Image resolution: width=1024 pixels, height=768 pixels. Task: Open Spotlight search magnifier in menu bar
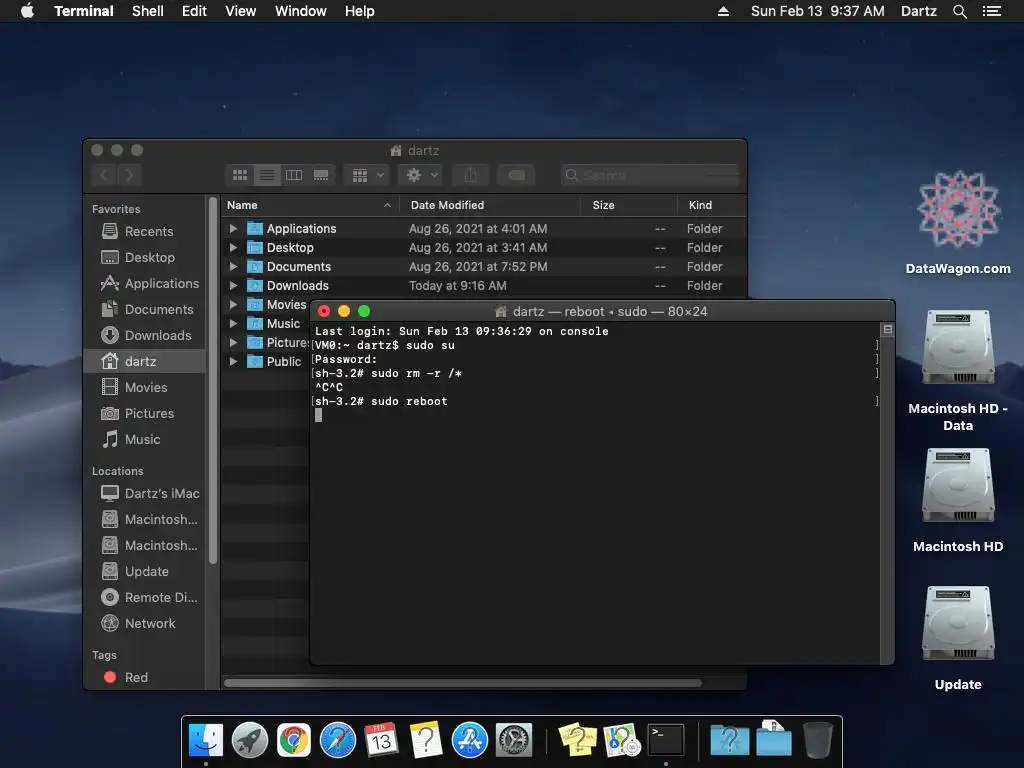[959, 11]
